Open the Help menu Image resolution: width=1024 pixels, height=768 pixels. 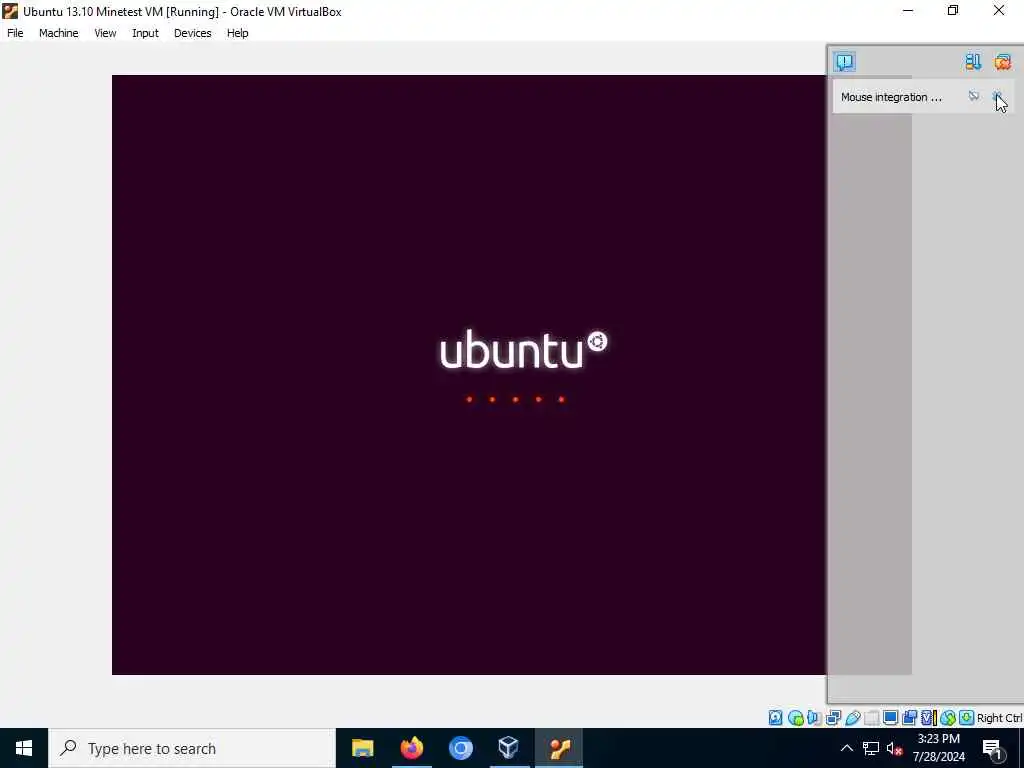(238, 33)
